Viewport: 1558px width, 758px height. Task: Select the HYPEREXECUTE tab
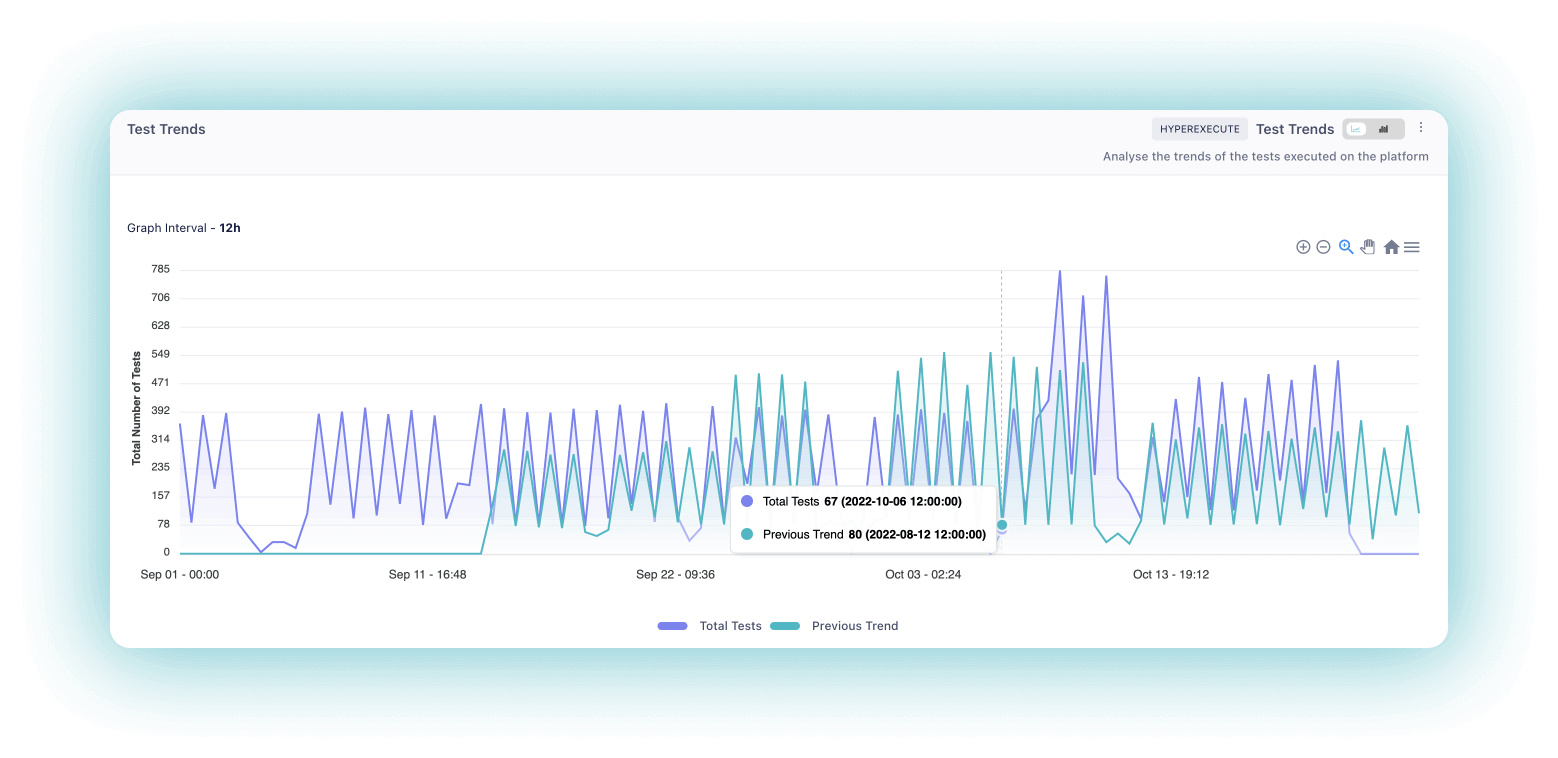click(x=1199, y=128)
